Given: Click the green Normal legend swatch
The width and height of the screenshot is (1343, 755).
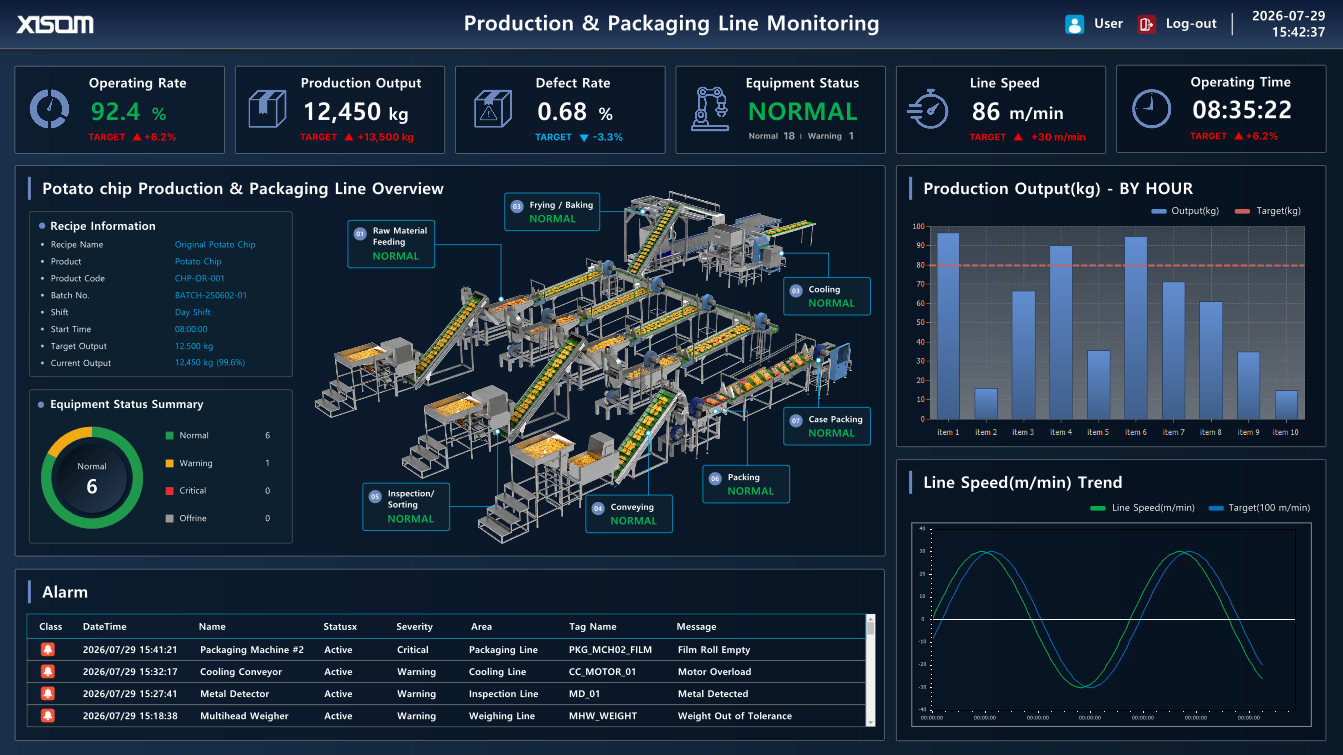Looking at the screenshot, I should 170,436.
